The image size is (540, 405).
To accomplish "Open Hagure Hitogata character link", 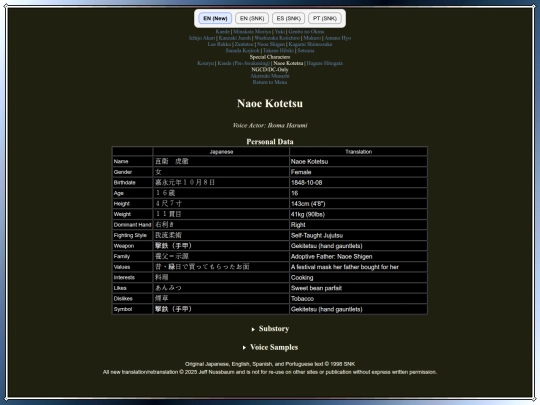I will tap(324, 63).
